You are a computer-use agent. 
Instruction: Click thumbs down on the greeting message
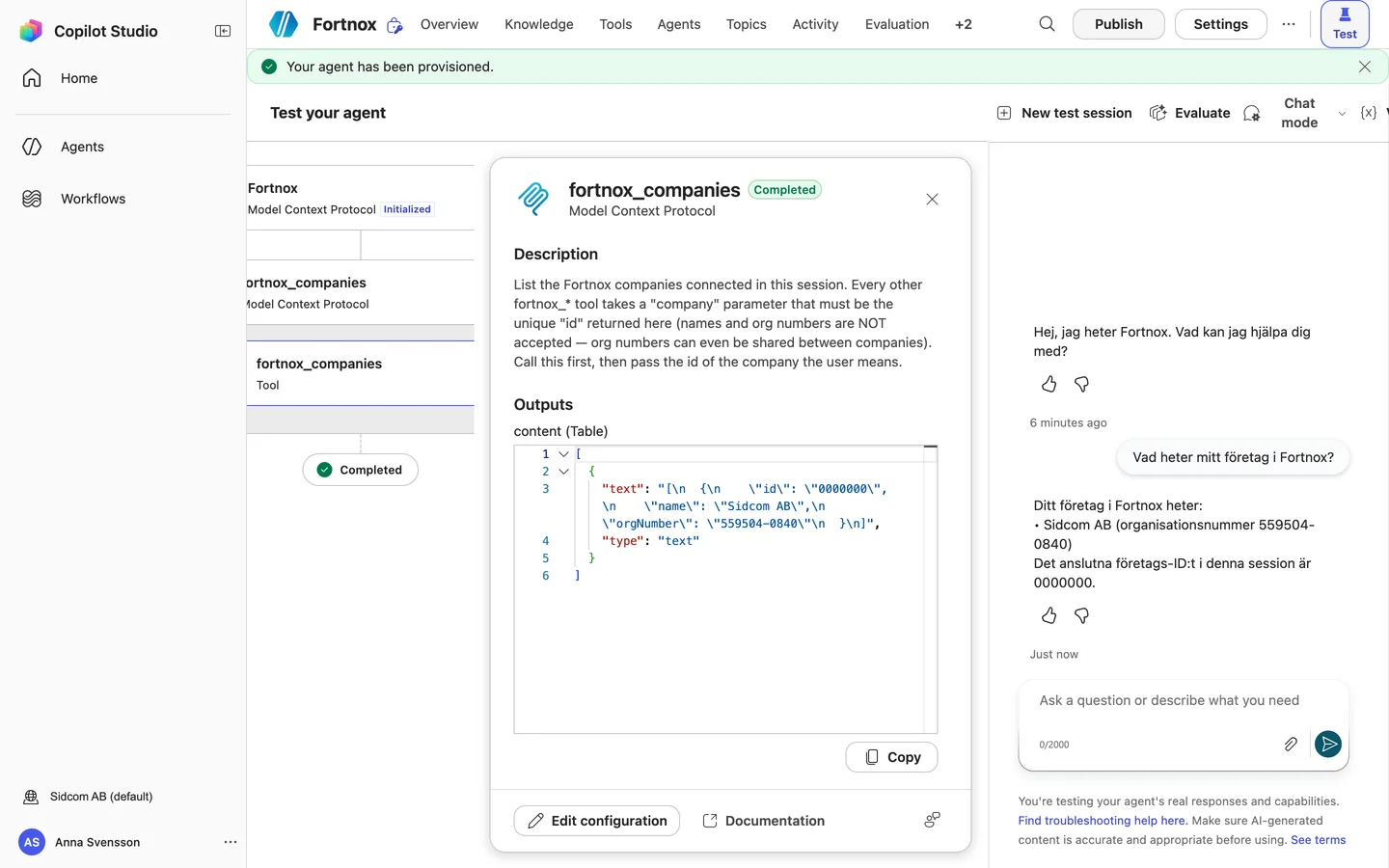[1082, 384]
